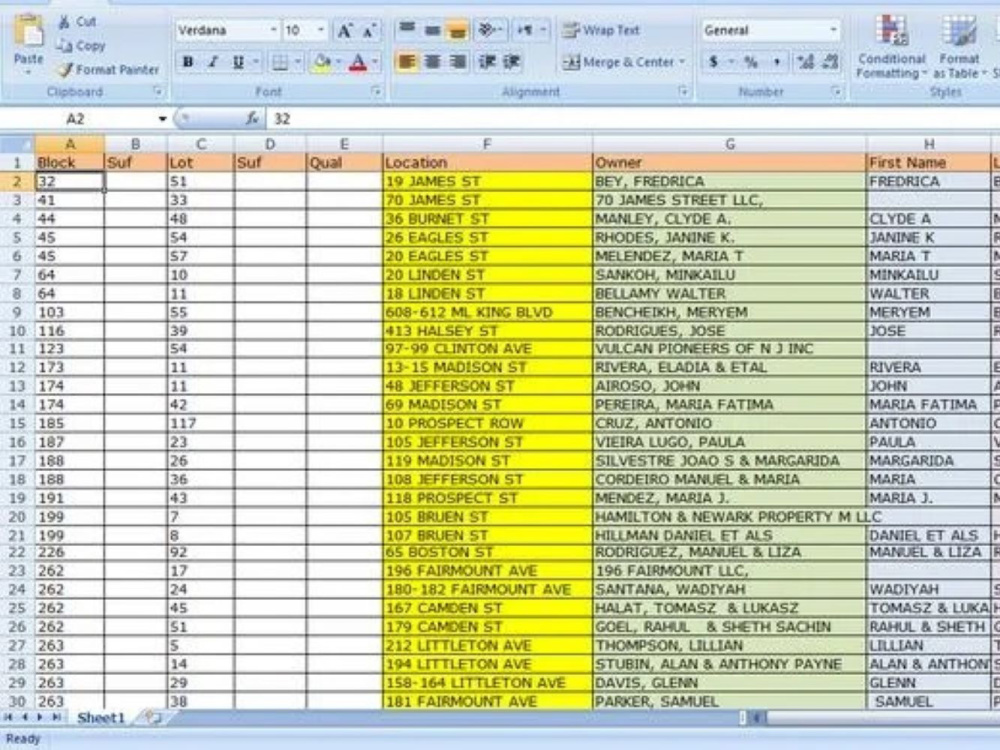Select column F header
The width and height of the screenshot is (1000, 750).
click(487, 144)
